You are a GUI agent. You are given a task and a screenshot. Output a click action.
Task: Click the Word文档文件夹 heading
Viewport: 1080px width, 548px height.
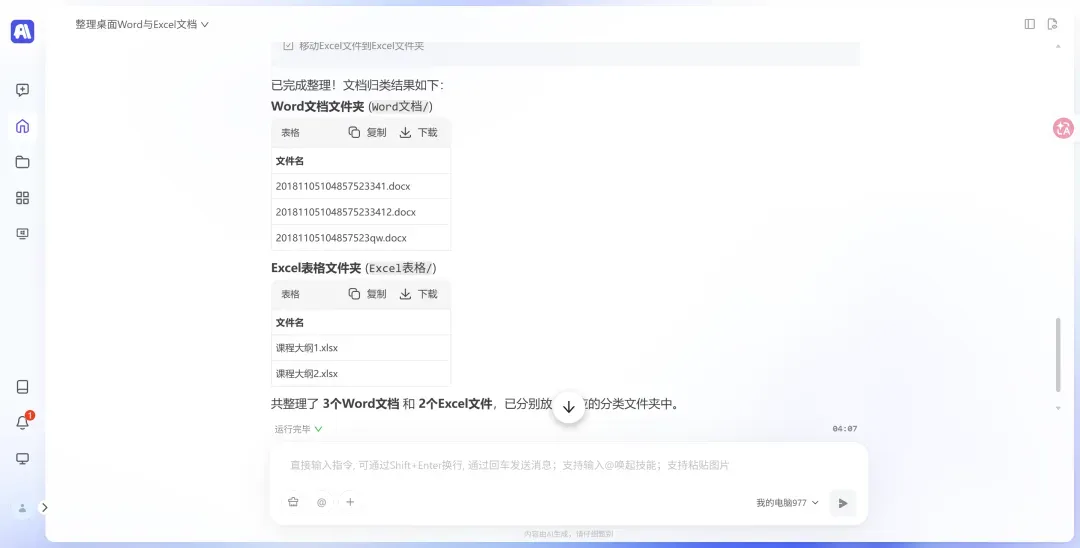pyautogui.click(x=318, y=106)
